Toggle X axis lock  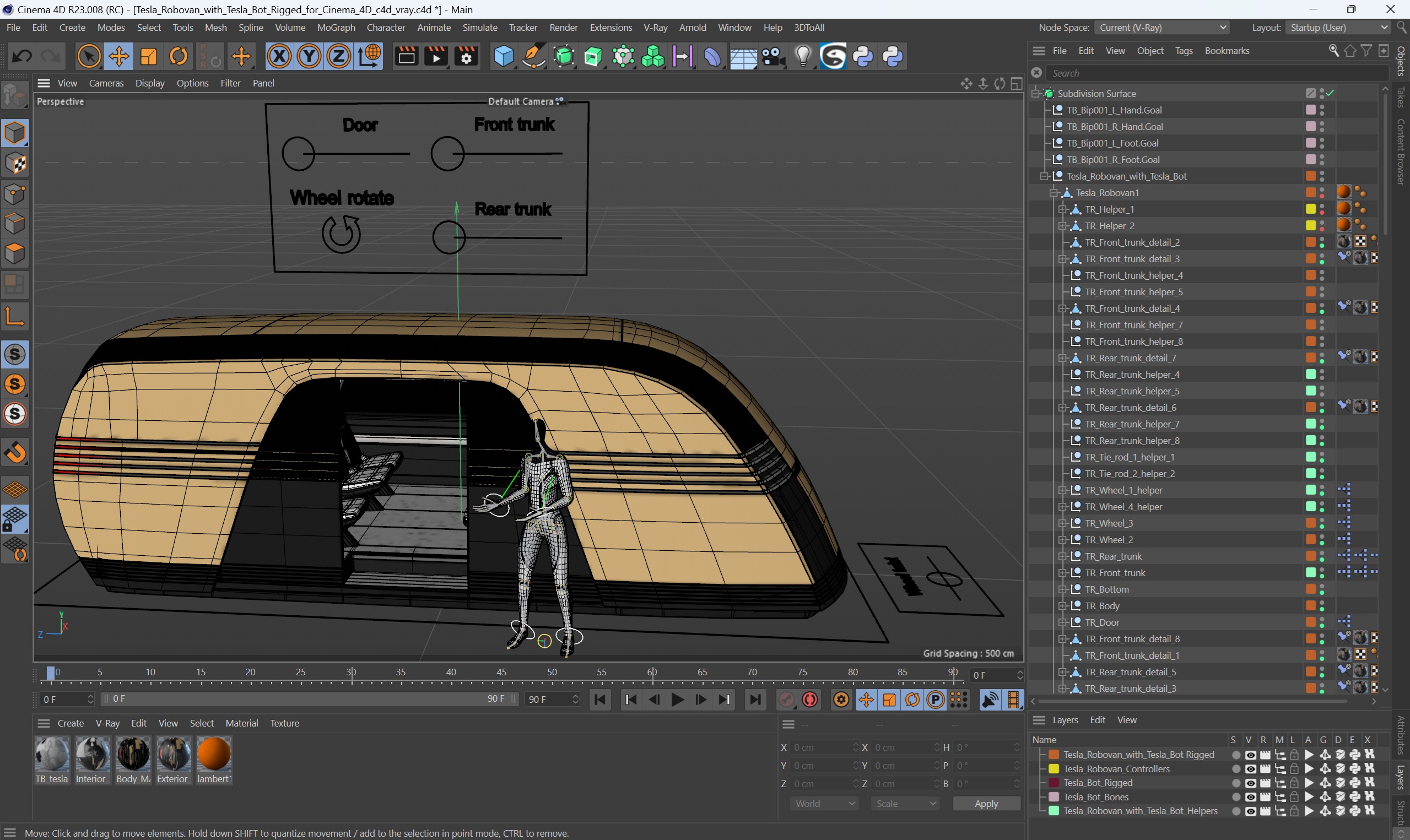pos(279,56)
